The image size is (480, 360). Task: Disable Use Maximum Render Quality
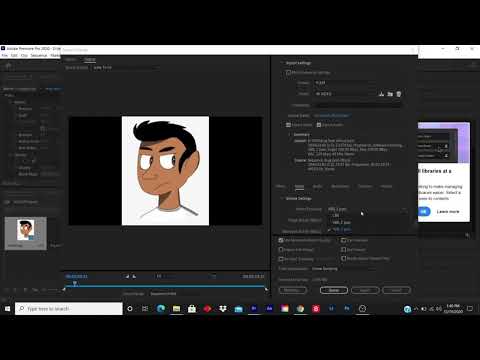pos(281,240)
